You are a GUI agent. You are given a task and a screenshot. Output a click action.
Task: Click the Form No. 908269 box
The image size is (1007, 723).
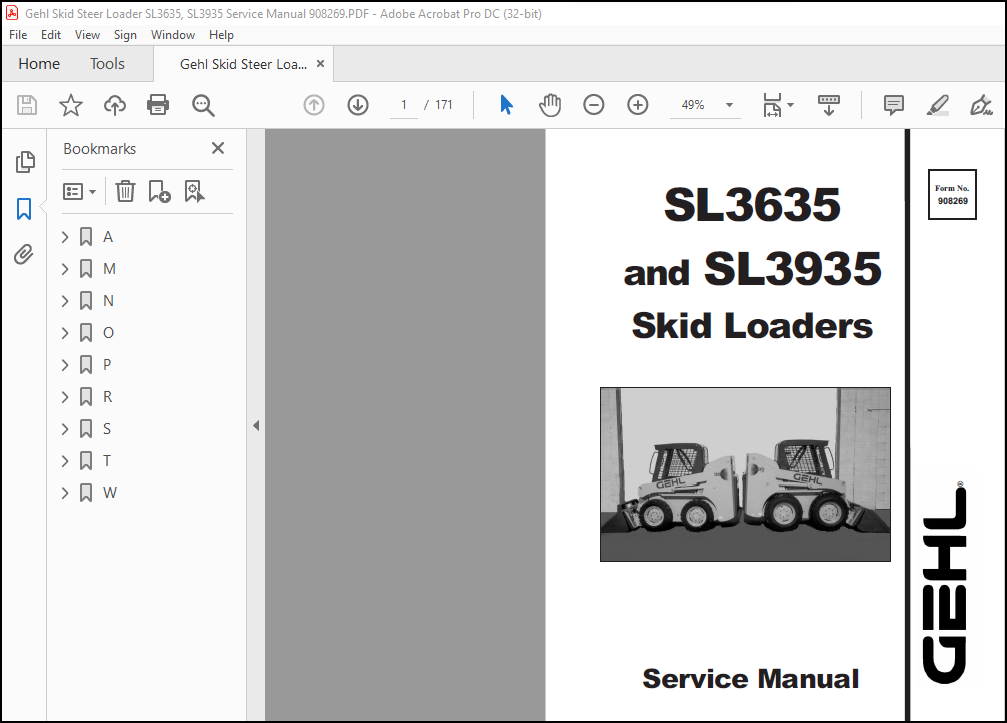952,195
